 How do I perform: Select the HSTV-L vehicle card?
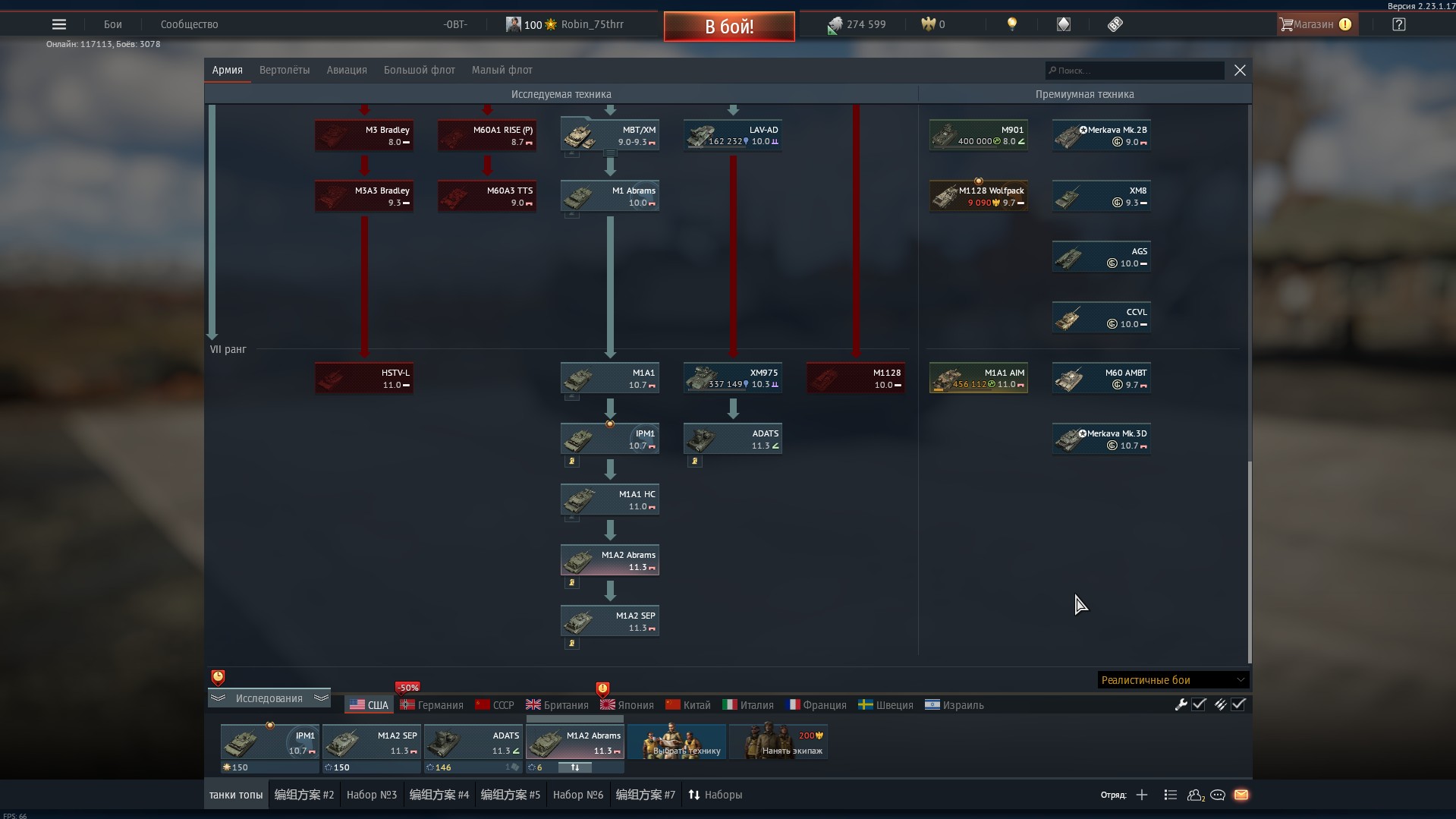point(364,378)
